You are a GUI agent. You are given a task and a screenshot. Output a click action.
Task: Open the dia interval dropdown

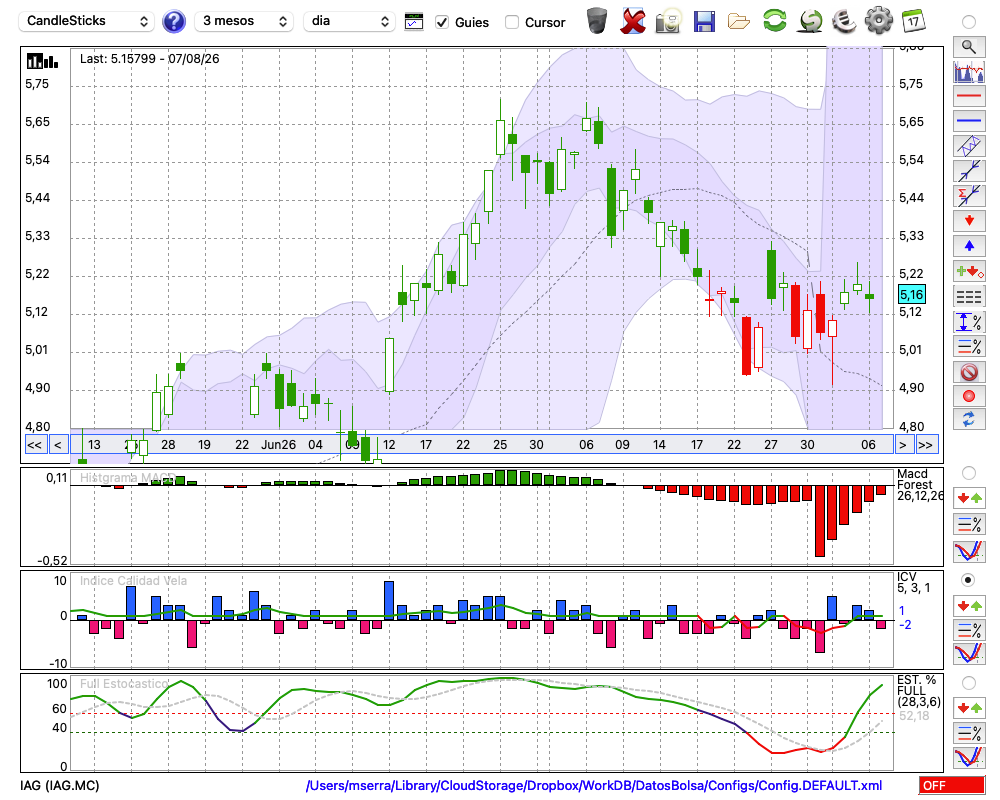349,21
